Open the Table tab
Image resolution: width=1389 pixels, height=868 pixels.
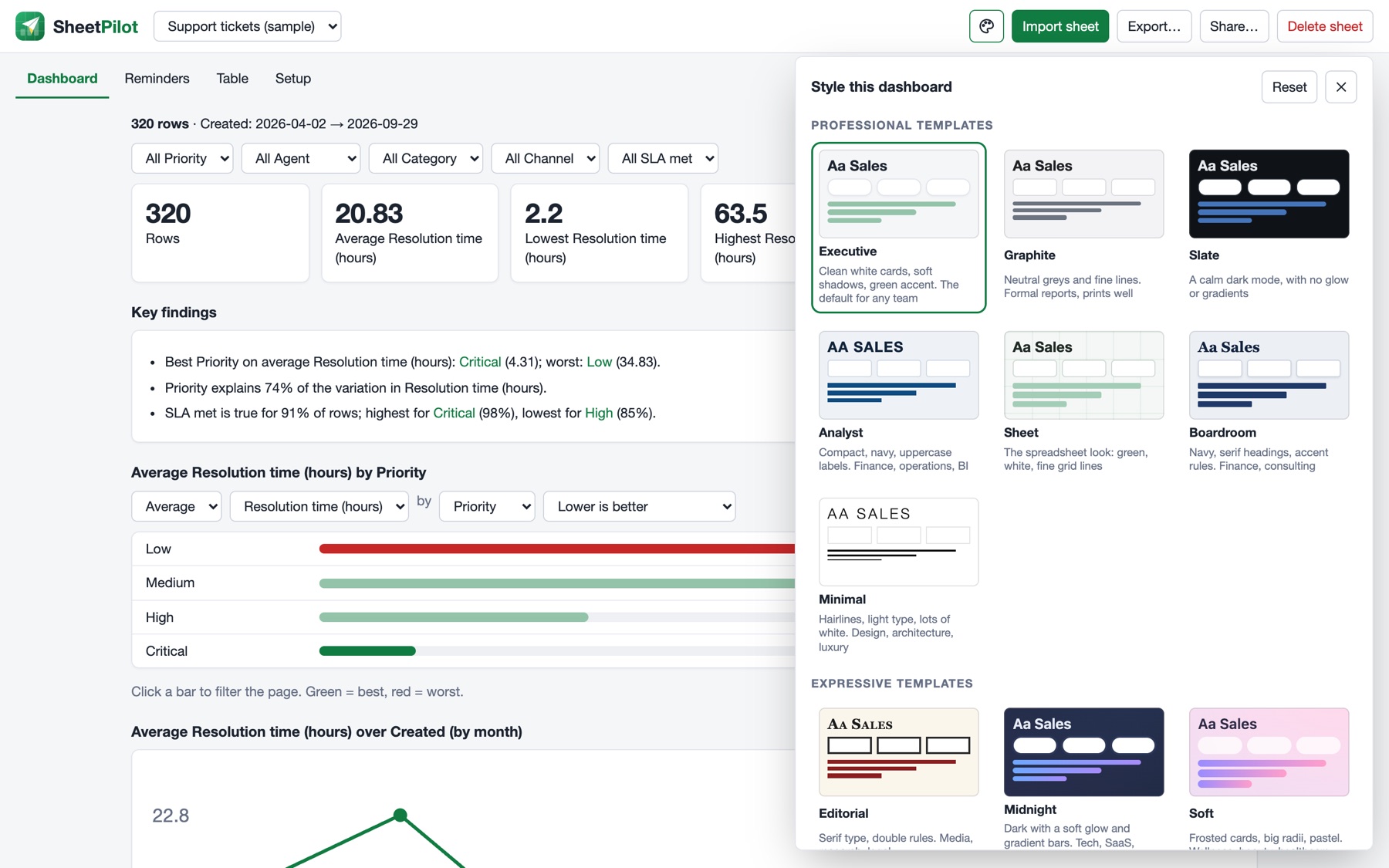pyautogui.click(x=232, y=79)
